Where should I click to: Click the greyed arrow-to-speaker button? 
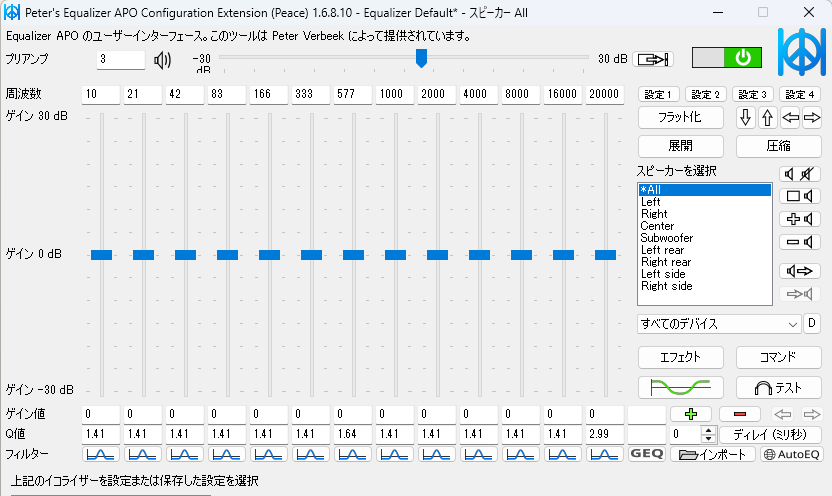800,293
